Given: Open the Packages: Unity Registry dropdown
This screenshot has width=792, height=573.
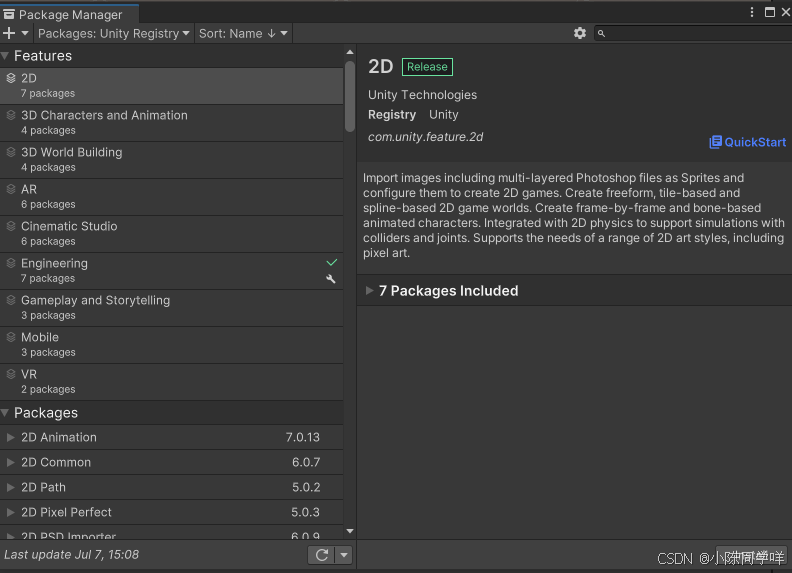Looking at the screenshot, I should (x=114, y=33).
